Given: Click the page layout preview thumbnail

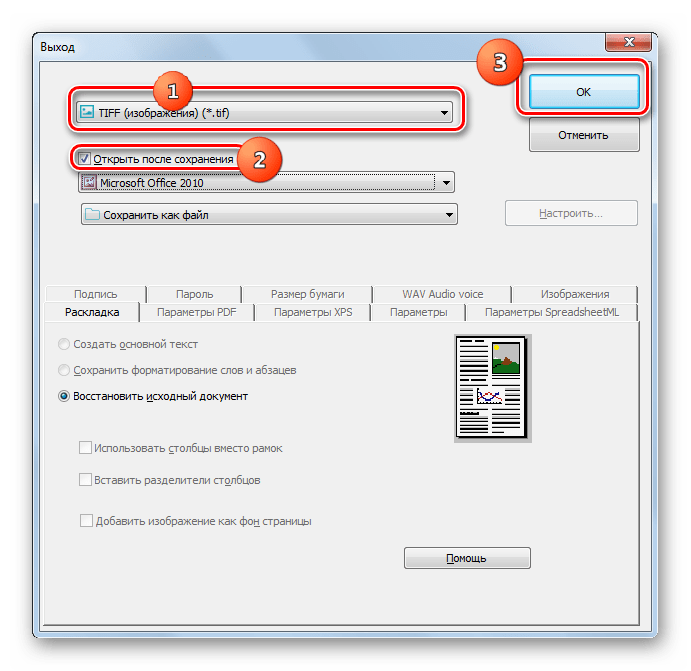Looking at the screenshot, I should tap(492, 388).
